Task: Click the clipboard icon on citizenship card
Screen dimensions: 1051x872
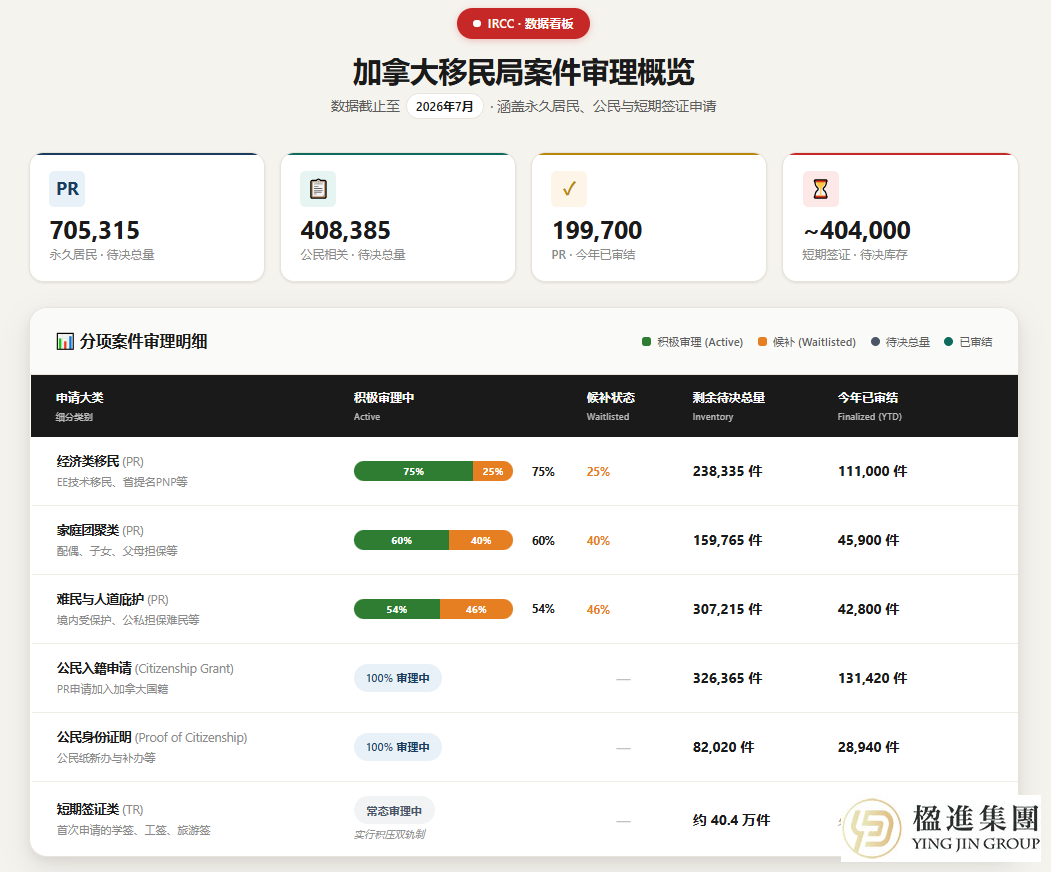Action: [318, 189]
